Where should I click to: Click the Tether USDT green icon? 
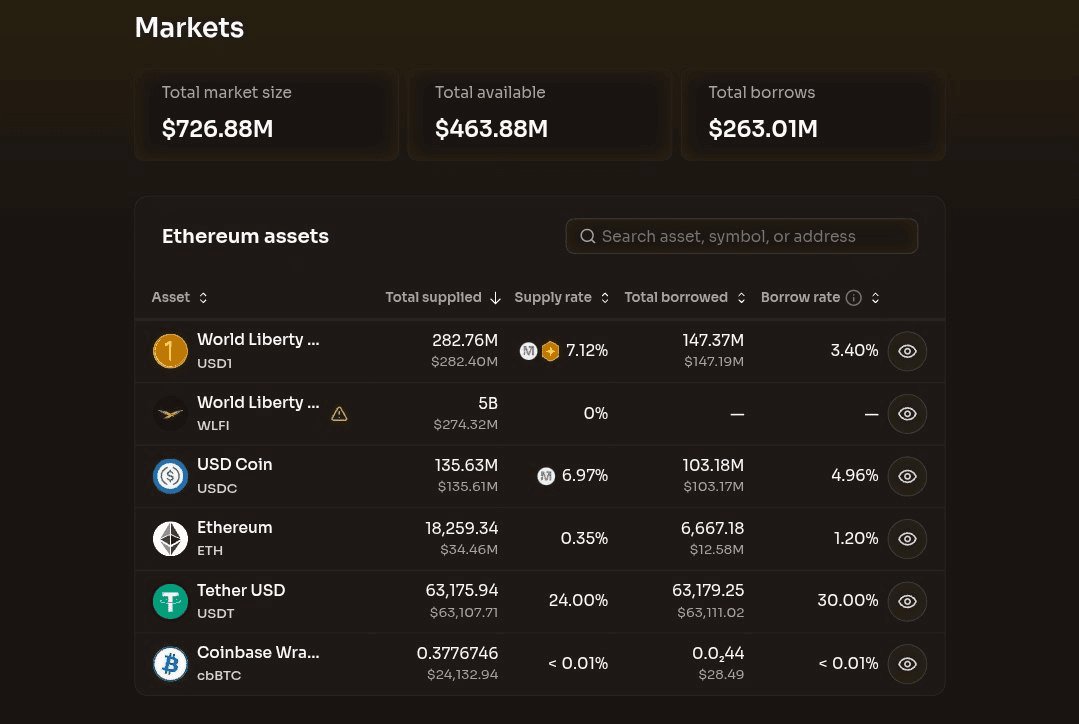pos(170,601)
